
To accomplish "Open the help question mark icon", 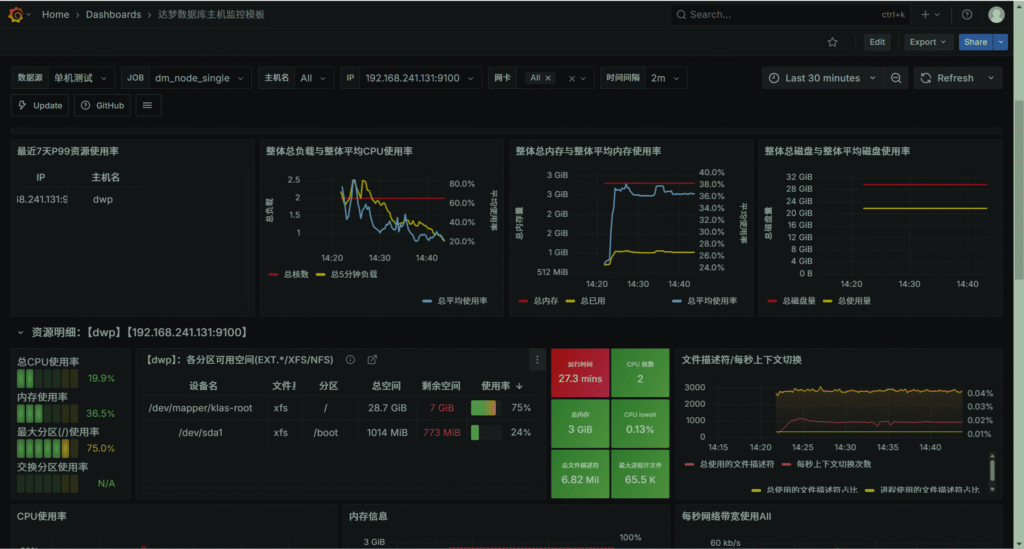I will [x=967, y=15].
